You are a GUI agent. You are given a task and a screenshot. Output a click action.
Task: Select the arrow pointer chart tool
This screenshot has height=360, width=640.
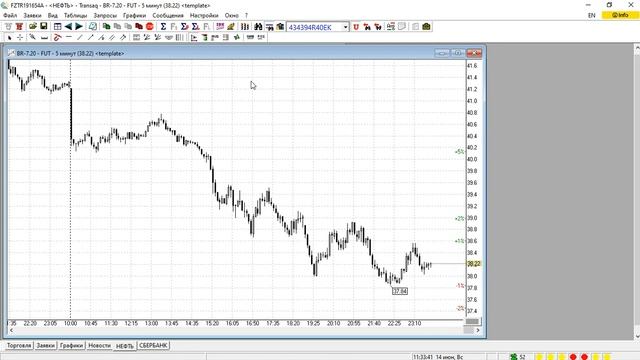point(9,38)
